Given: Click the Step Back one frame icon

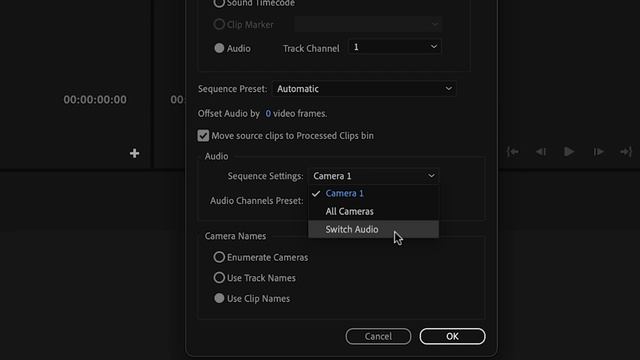Looking at the screenshot, I should pyautogui.click(x=541, y=152).
